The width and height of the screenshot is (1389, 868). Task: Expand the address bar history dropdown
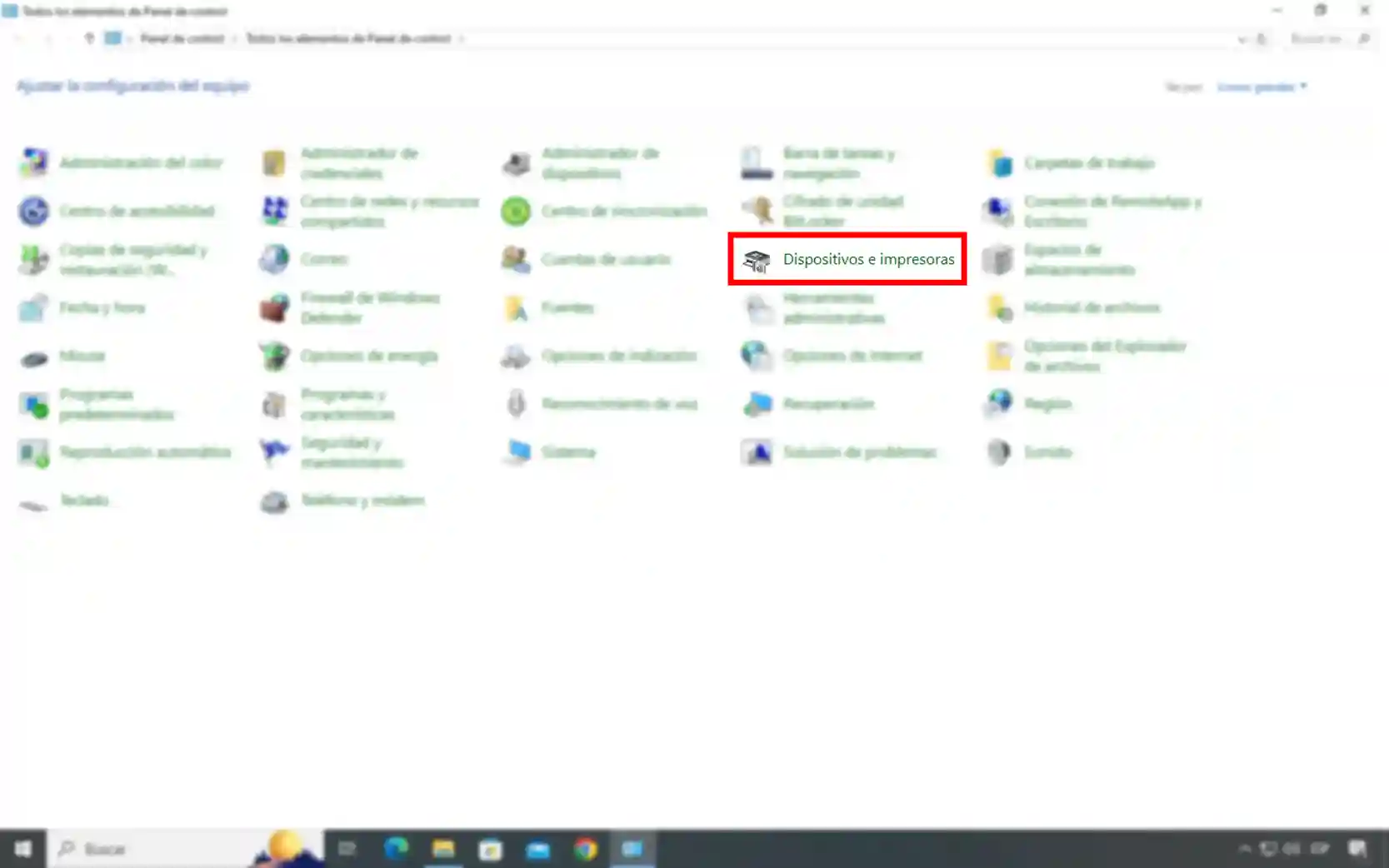click(1242, 39)
